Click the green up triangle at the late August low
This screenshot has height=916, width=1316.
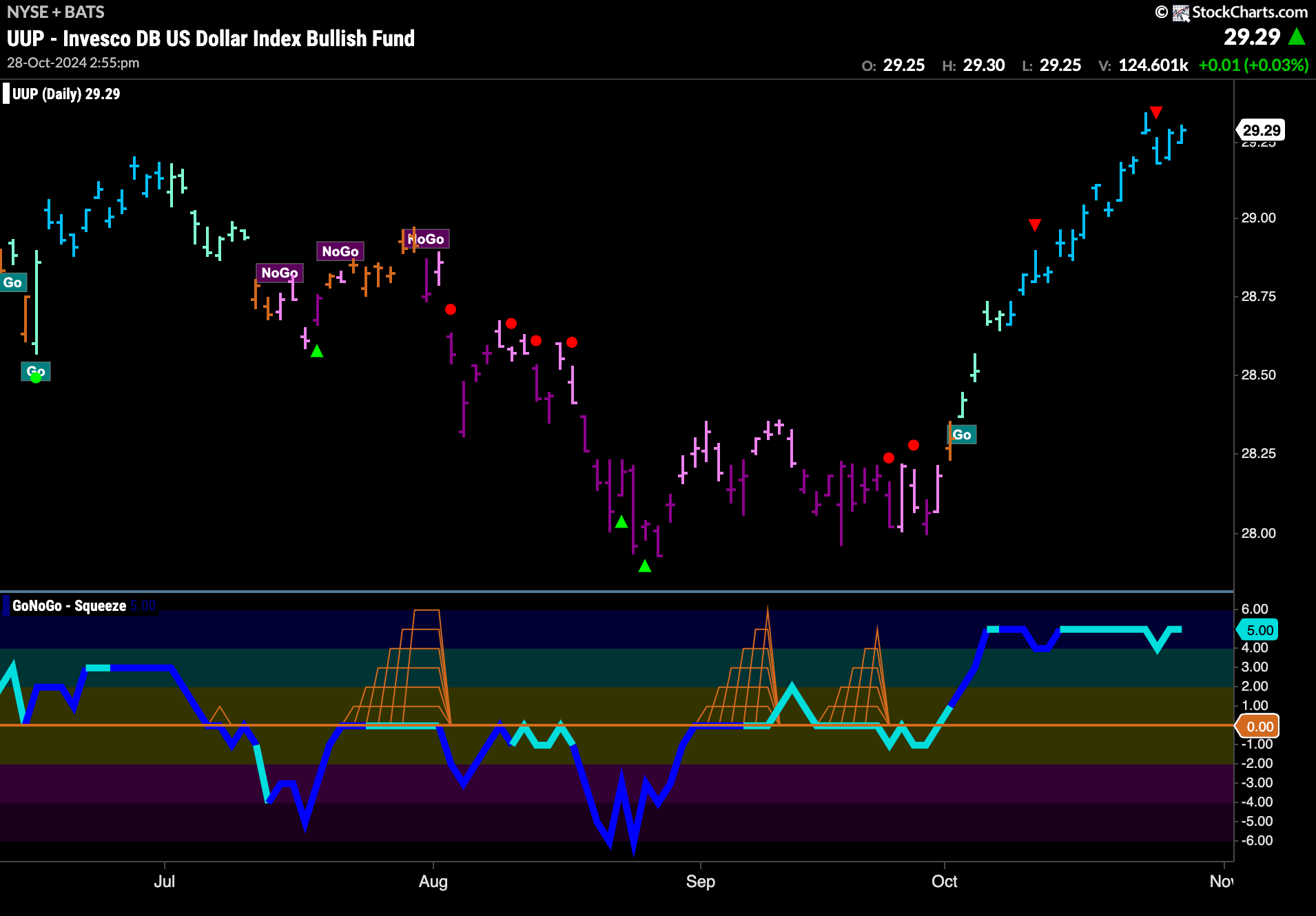pos(644,566)
